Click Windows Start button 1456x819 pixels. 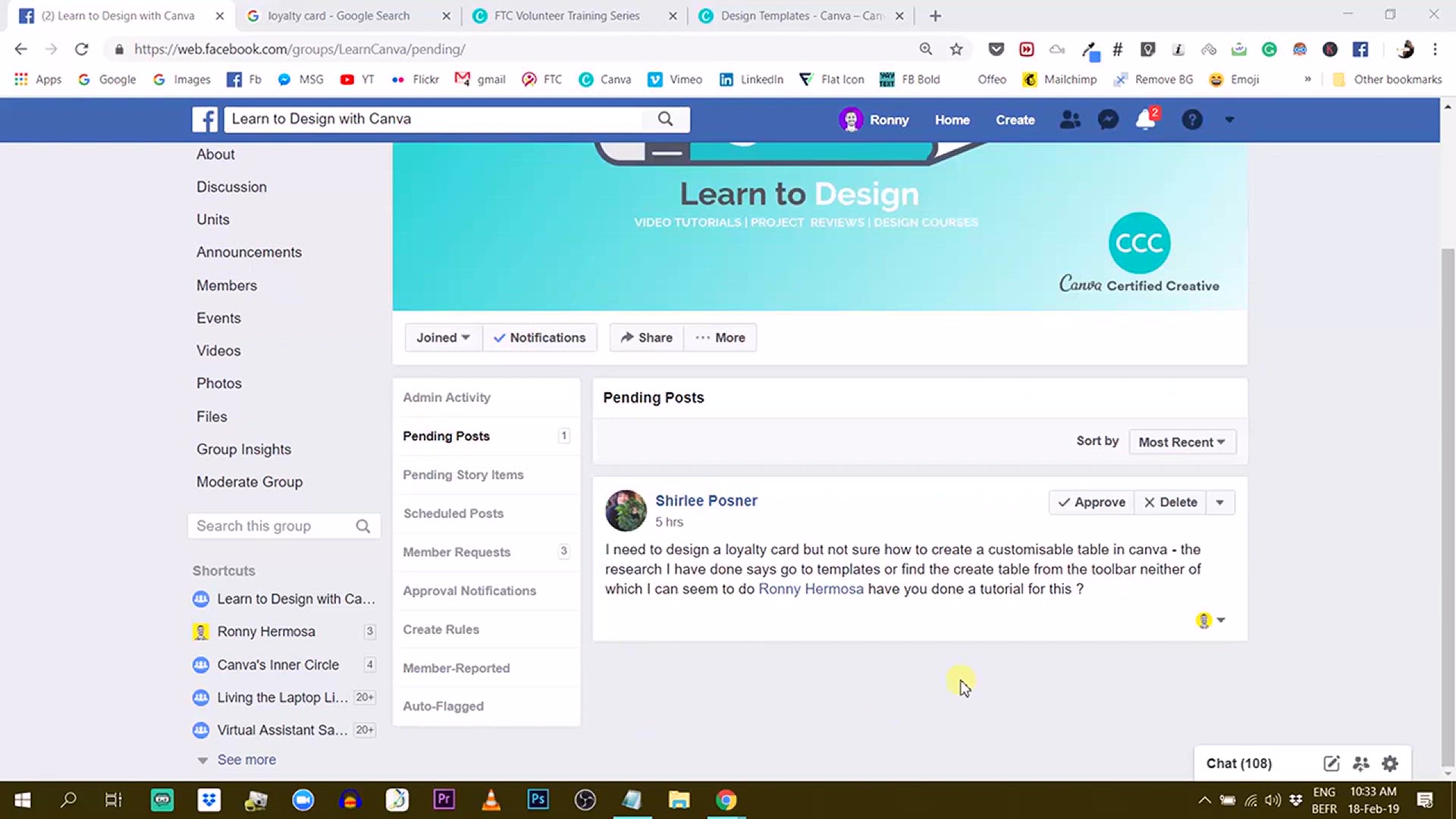pos(23,799)
